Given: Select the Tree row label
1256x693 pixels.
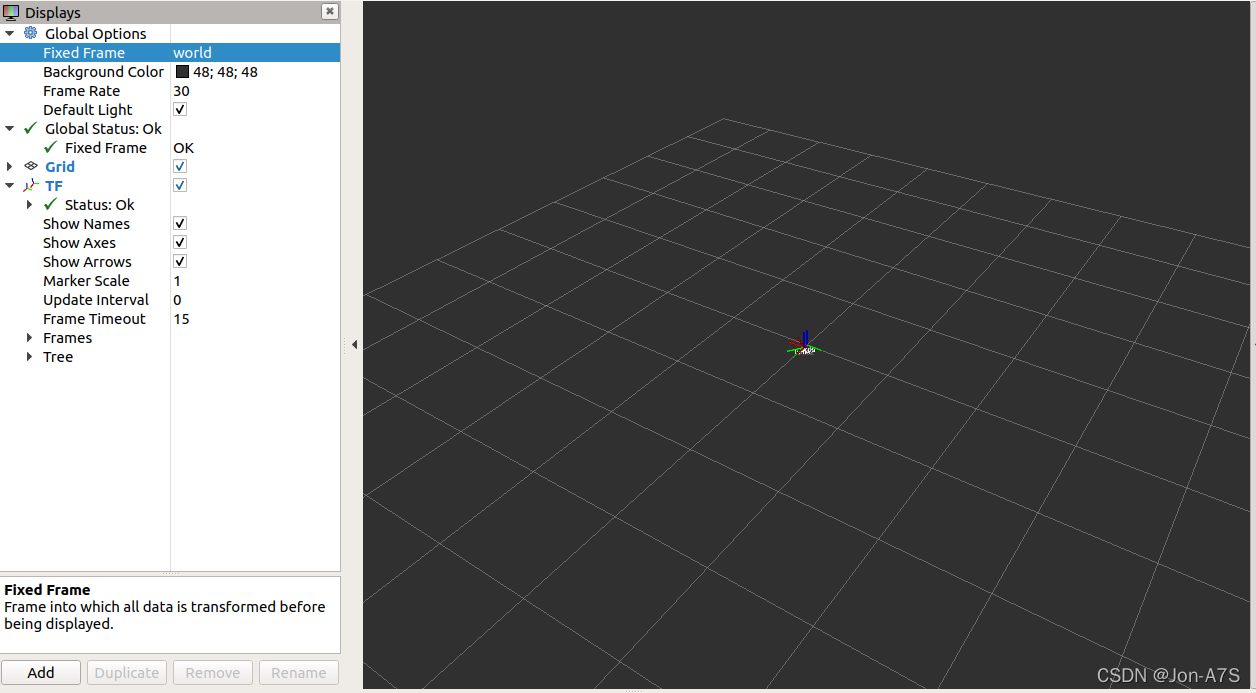Looking at the screenshot, I should [58, 356].
